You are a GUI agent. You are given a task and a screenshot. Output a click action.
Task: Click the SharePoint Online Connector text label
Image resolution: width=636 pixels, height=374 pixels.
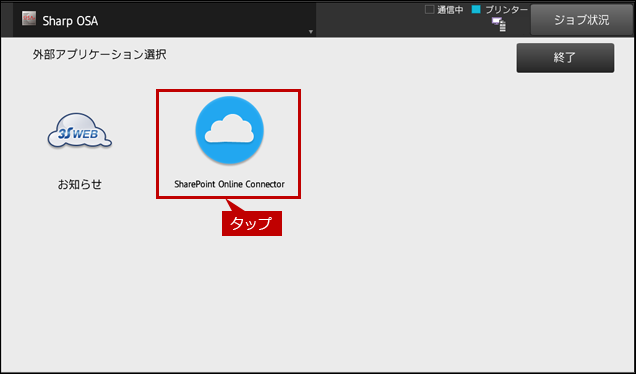pyautogui.click(x=230, y=184)
